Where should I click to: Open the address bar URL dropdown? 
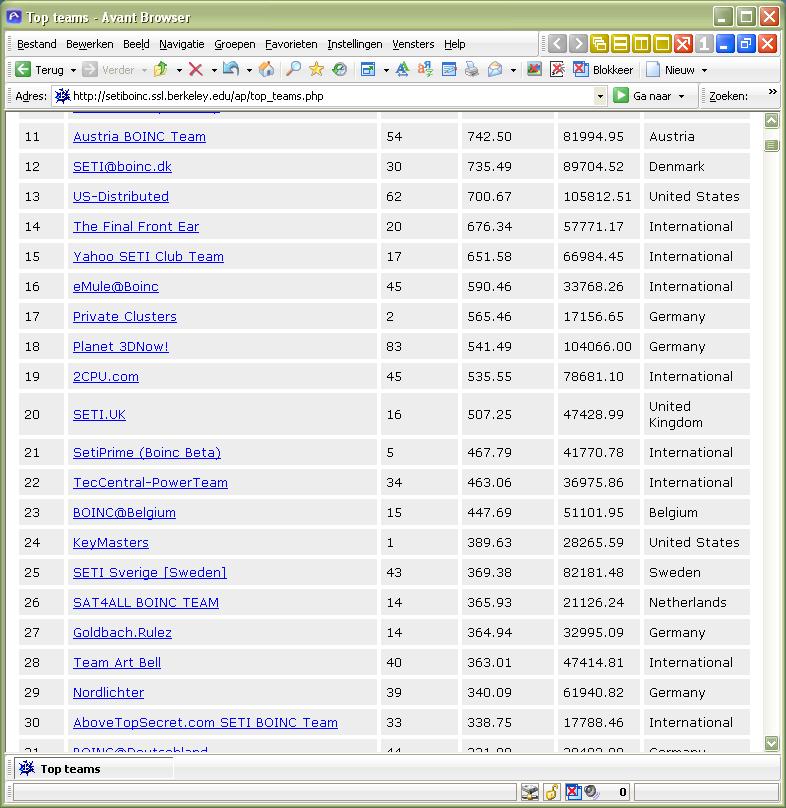[x=600, y=96]
